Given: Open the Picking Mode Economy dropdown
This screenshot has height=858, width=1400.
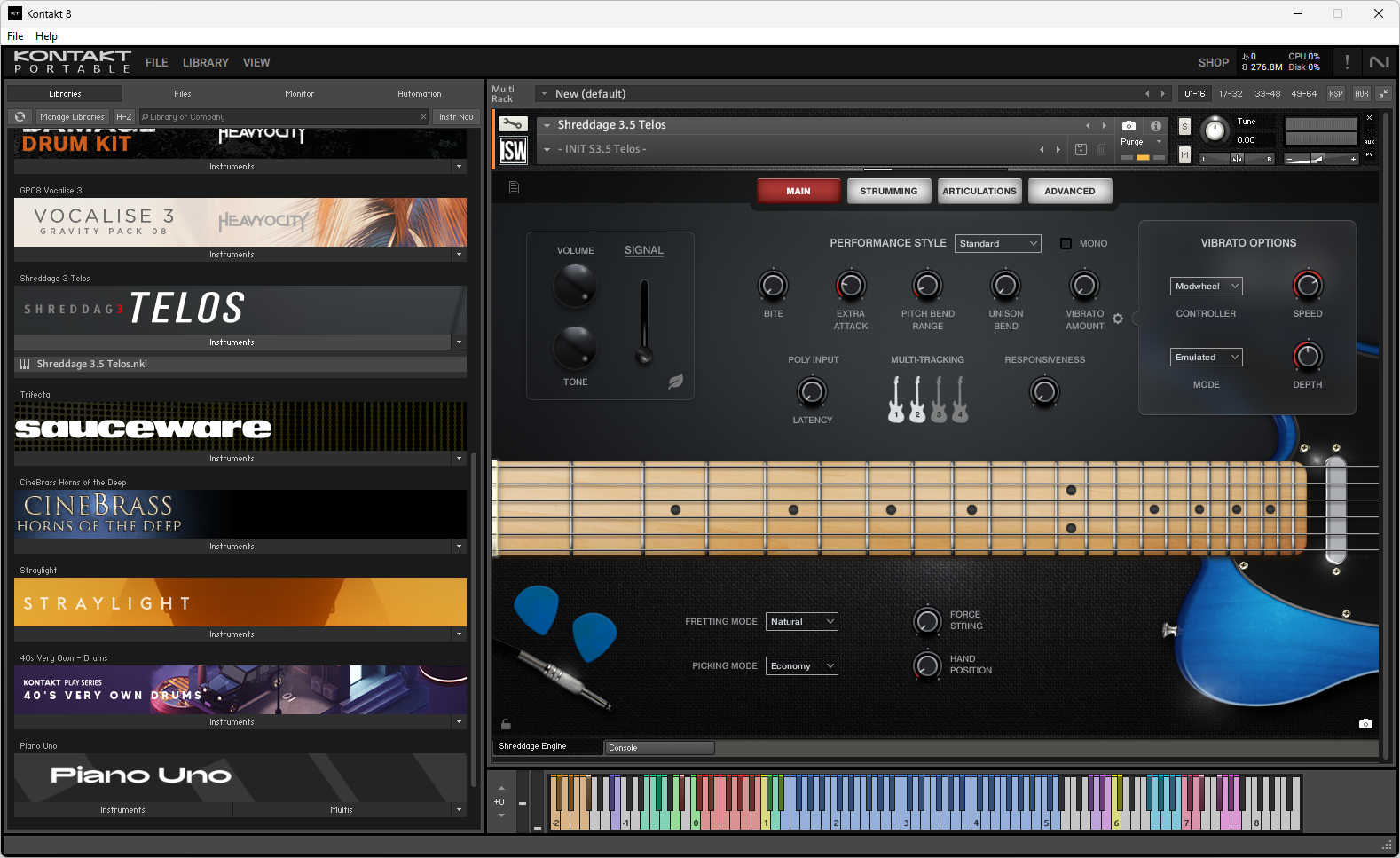Looking at the screenshot, I should pyautogui.click(x=802, y=666).
